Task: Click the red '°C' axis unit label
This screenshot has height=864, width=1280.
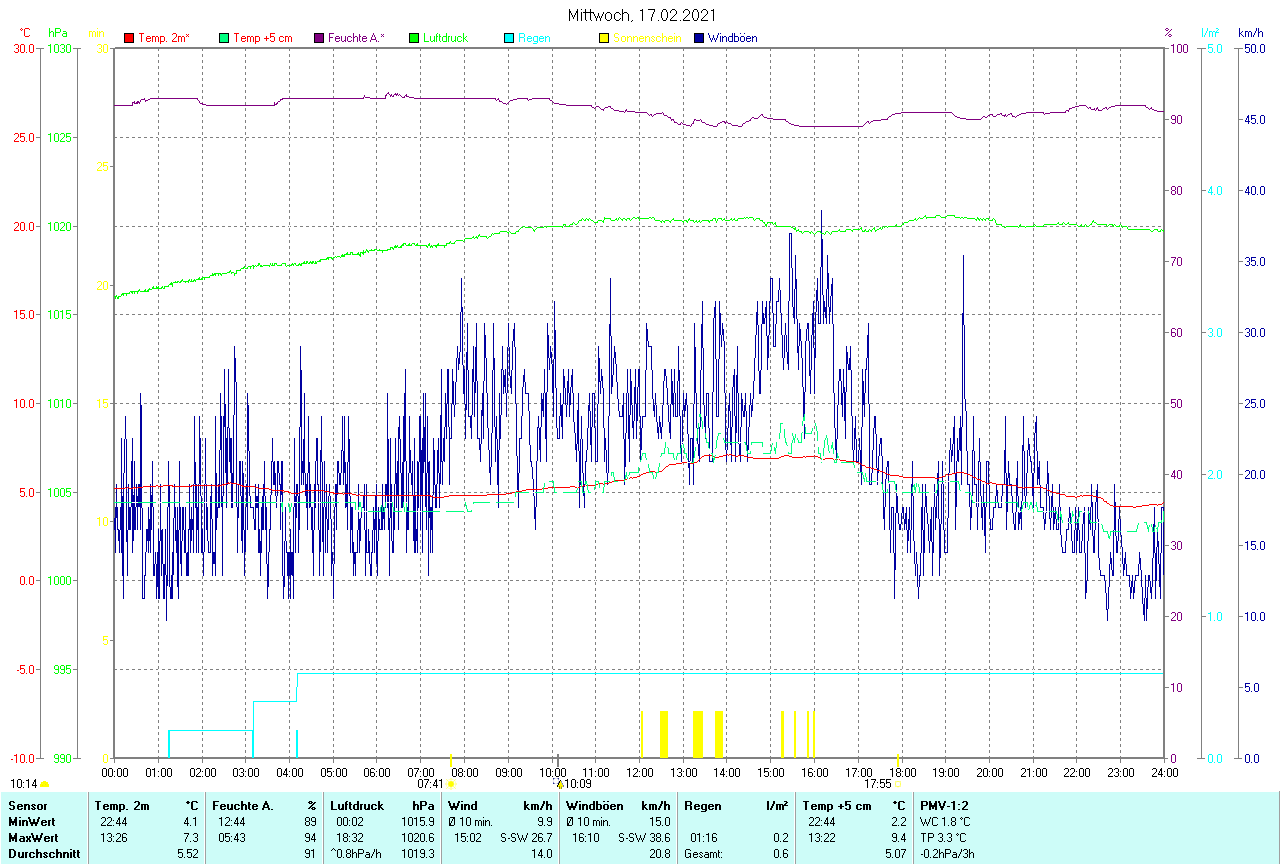Action: [25, 33]
